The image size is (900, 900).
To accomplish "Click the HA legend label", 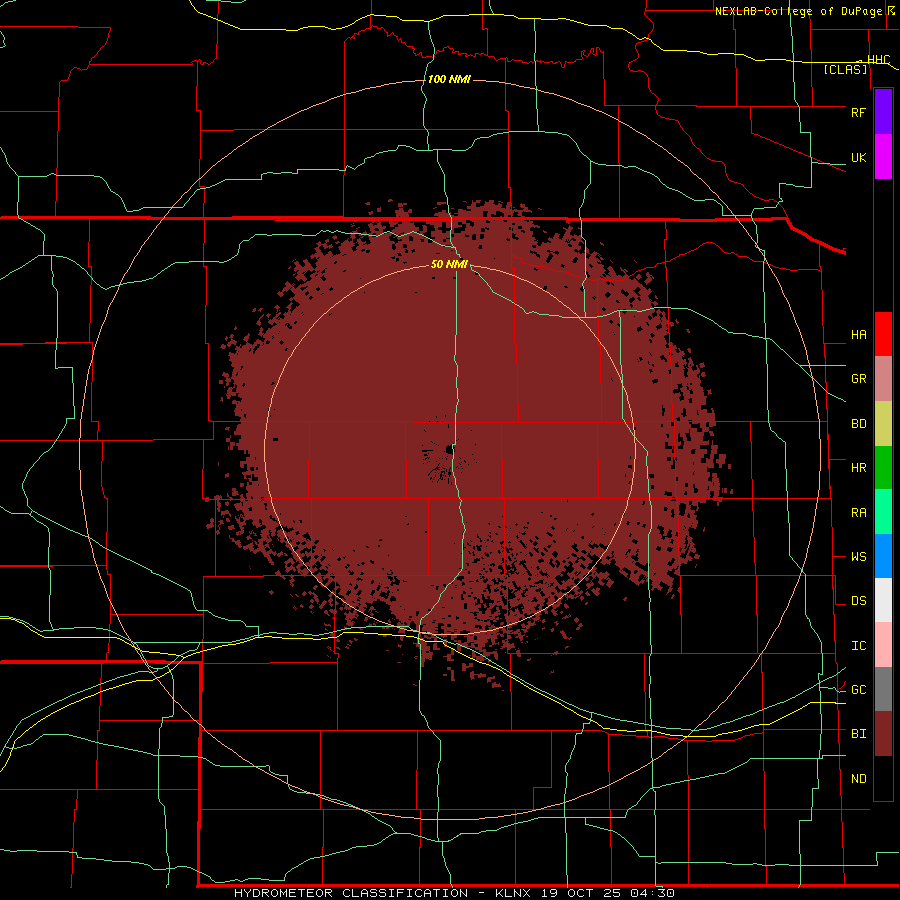I will click(858, 334).
